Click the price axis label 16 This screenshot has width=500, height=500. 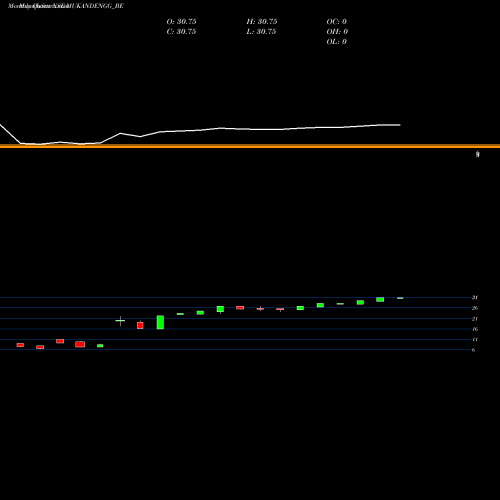[x=475, y=329]
